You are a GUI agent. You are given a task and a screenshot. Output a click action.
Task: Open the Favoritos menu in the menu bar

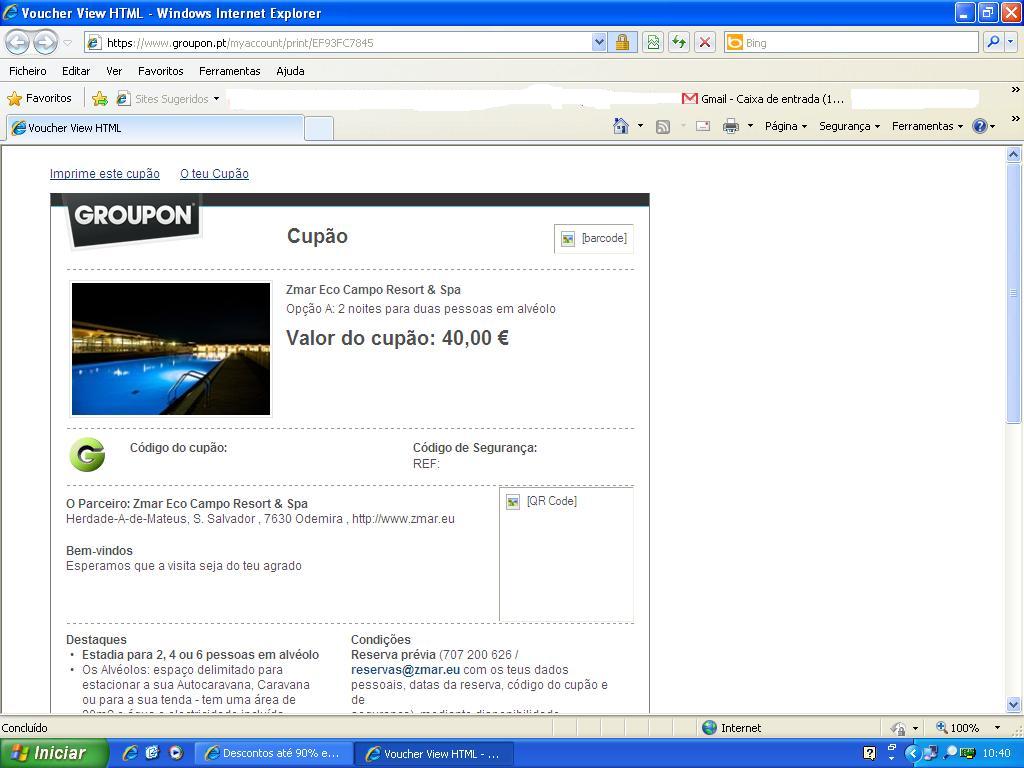click(161, 71)
